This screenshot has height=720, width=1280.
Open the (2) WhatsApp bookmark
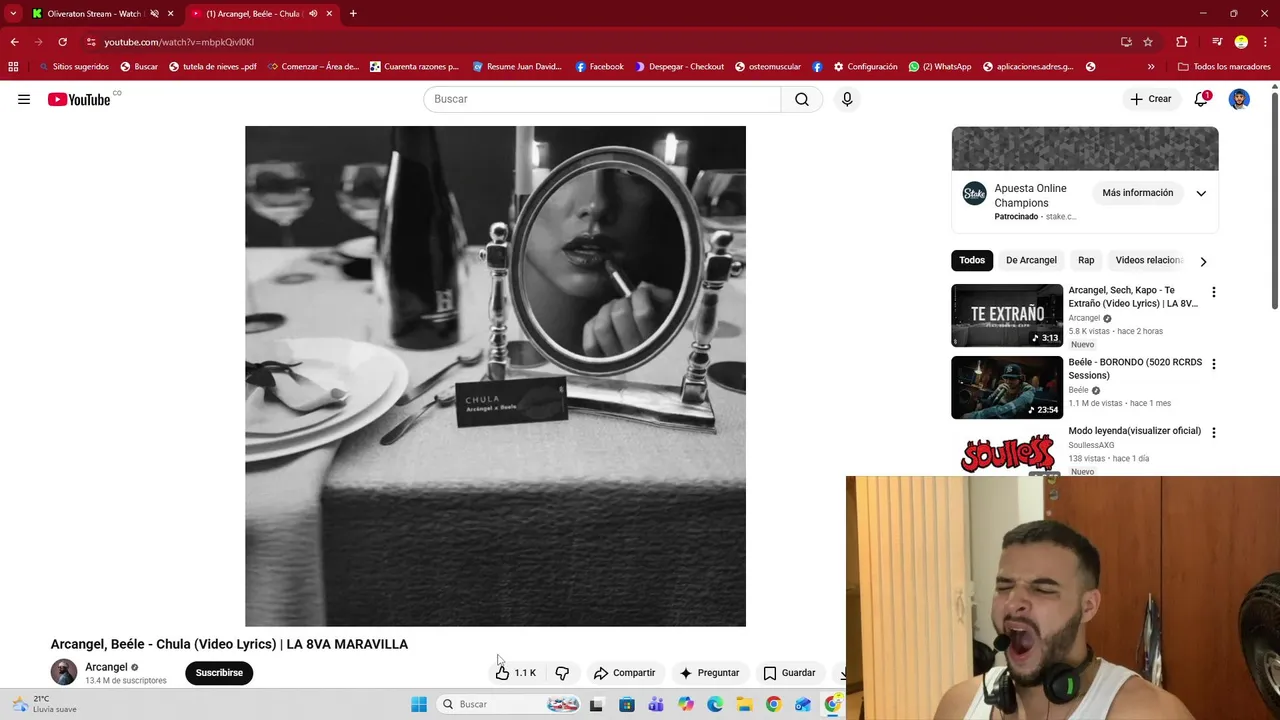coord(940,67)
